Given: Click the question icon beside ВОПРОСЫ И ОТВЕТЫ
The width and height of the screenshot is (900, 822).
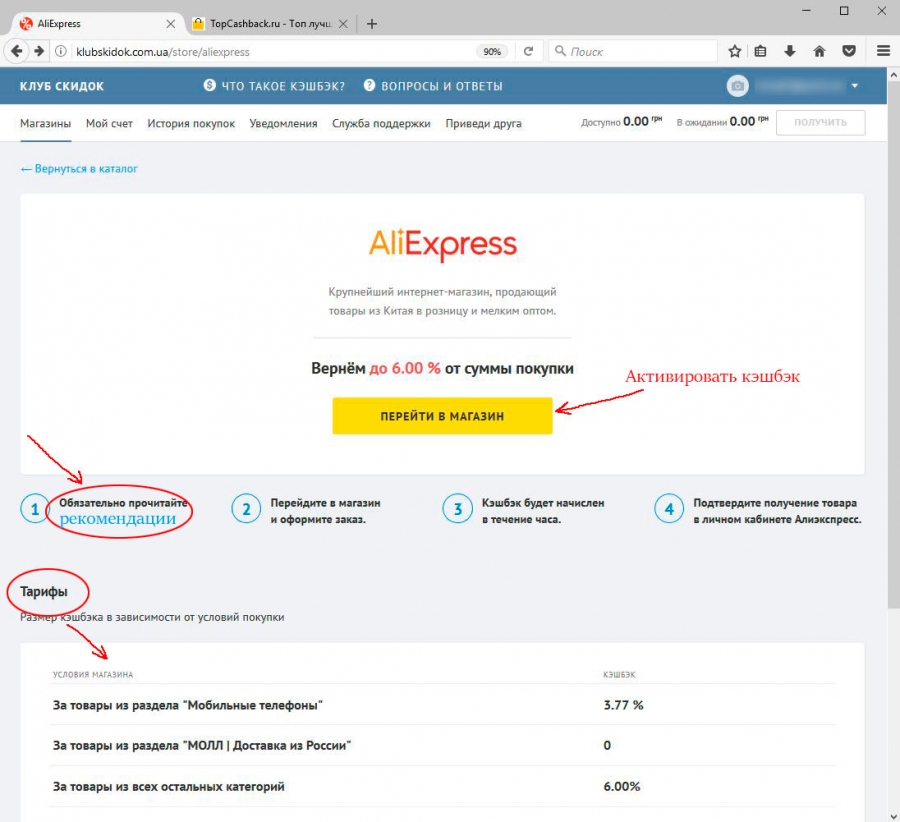Looking at the screenshot, I should (369, 86).
